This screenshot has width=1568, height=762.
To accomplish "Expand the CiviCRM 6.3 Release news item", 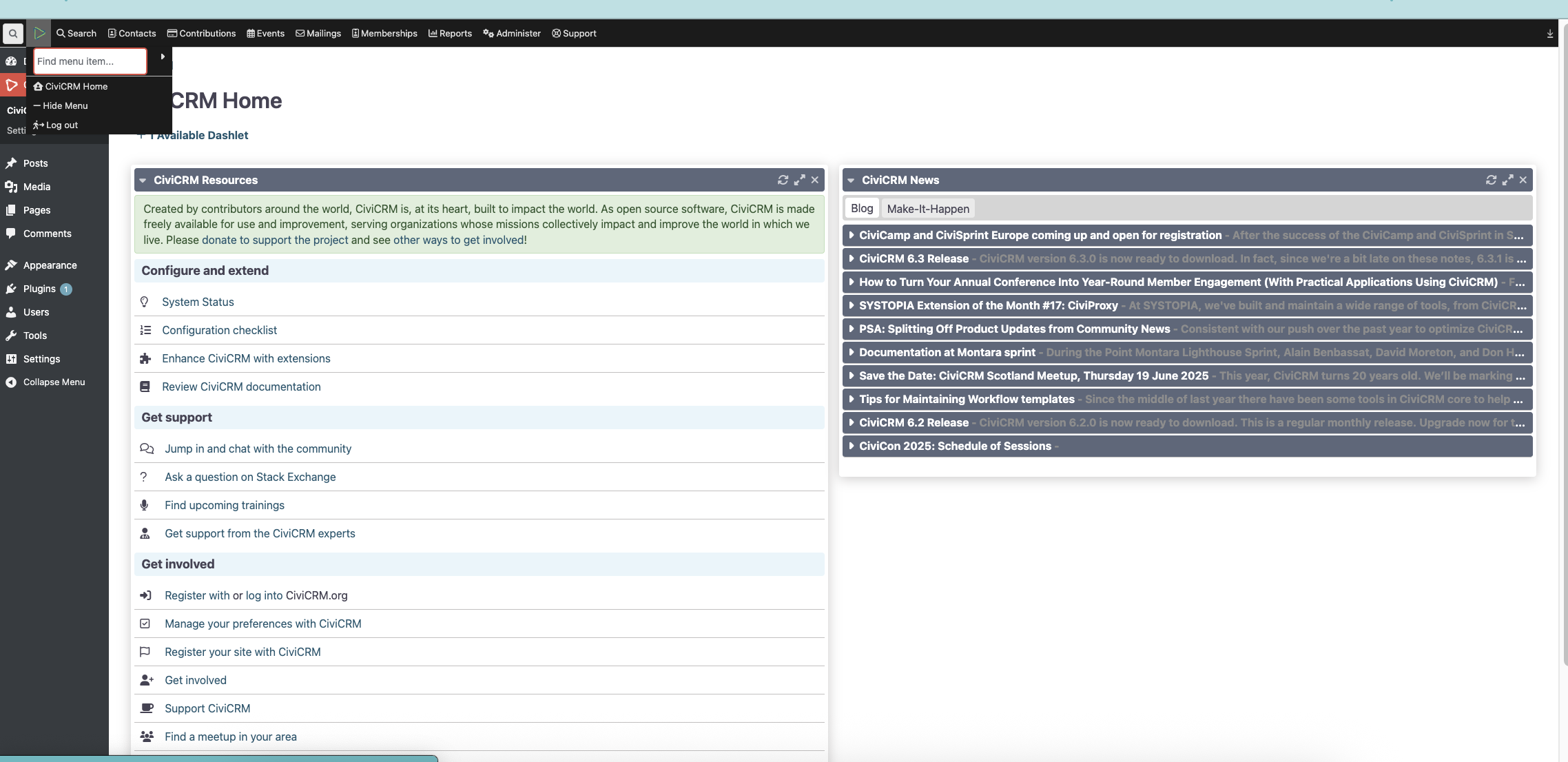I will click(x=1188, y=258).
